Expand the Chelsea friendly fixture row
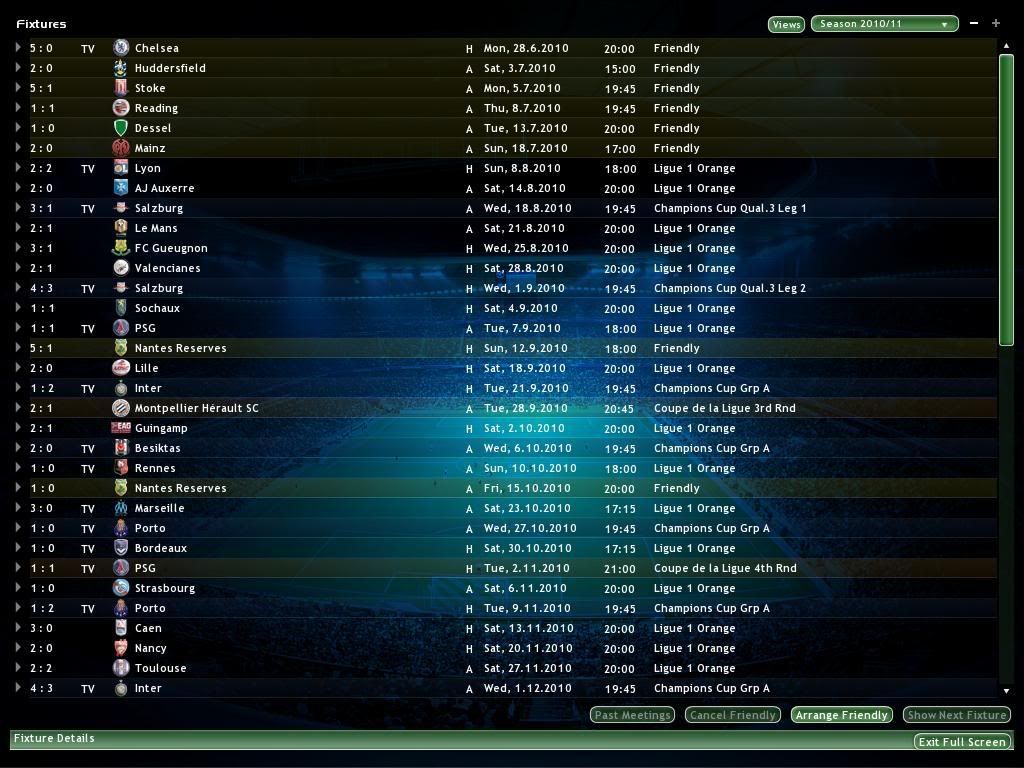1024x768 pixels. tap(18, 48)
